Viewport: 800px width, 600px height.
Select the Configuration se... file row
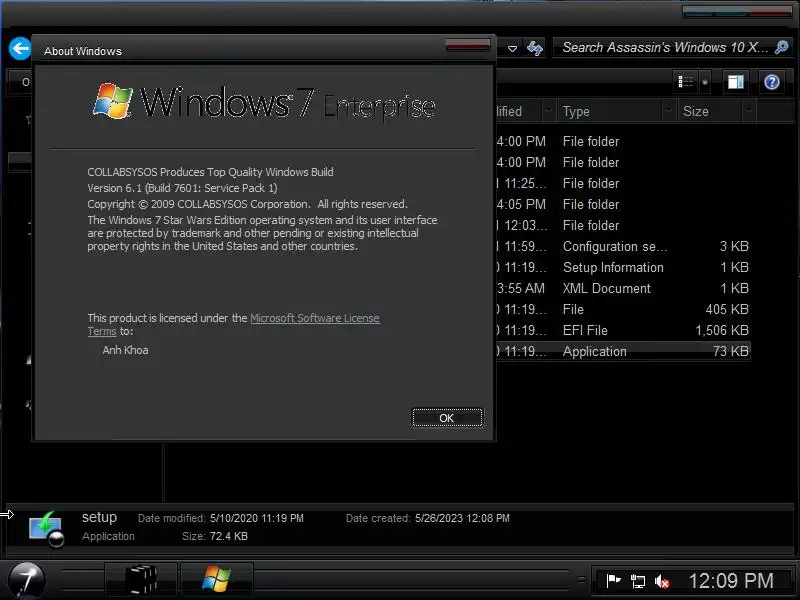tap(622, 246)
